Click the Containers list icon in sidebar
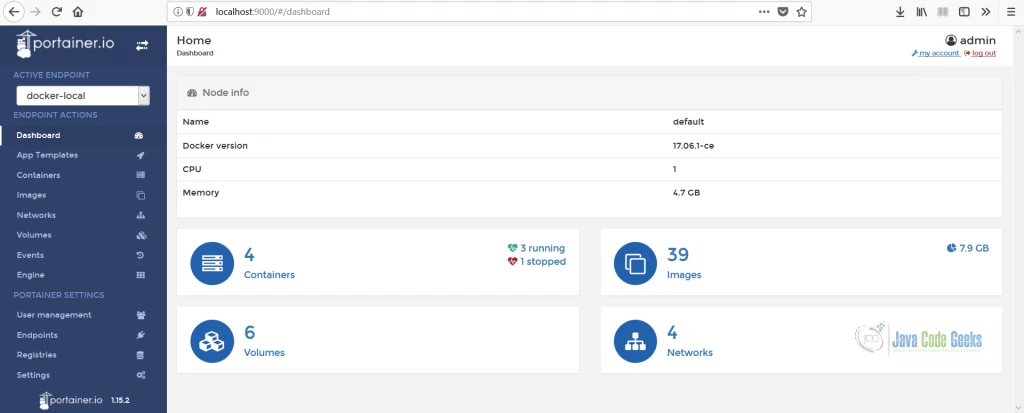This screenshot has height=413, width=1024. pos(140,175)
